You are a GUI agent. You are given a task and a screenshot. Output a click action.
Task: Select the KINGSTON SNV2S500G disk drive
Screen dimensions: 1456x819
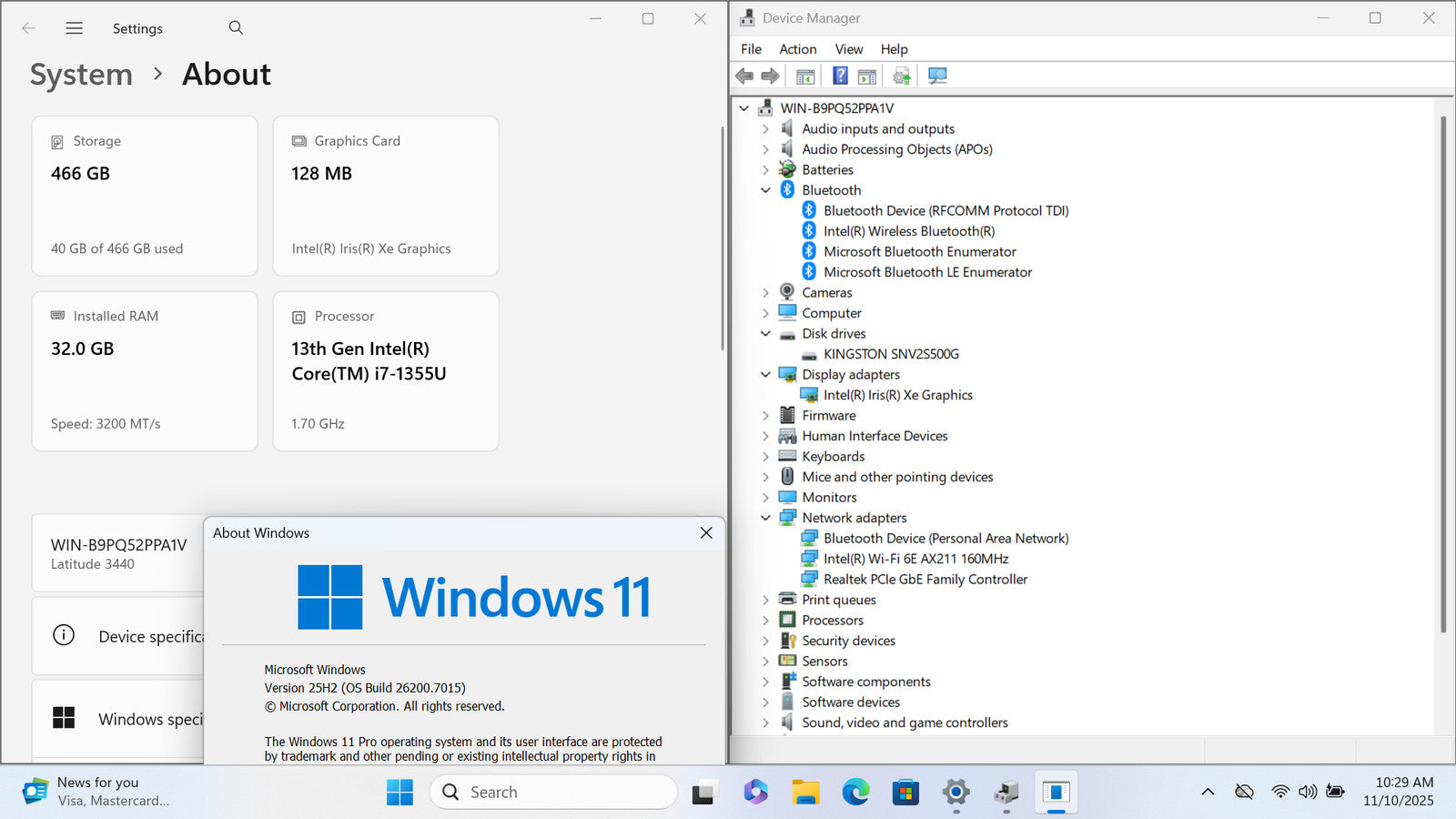point(890,354)
